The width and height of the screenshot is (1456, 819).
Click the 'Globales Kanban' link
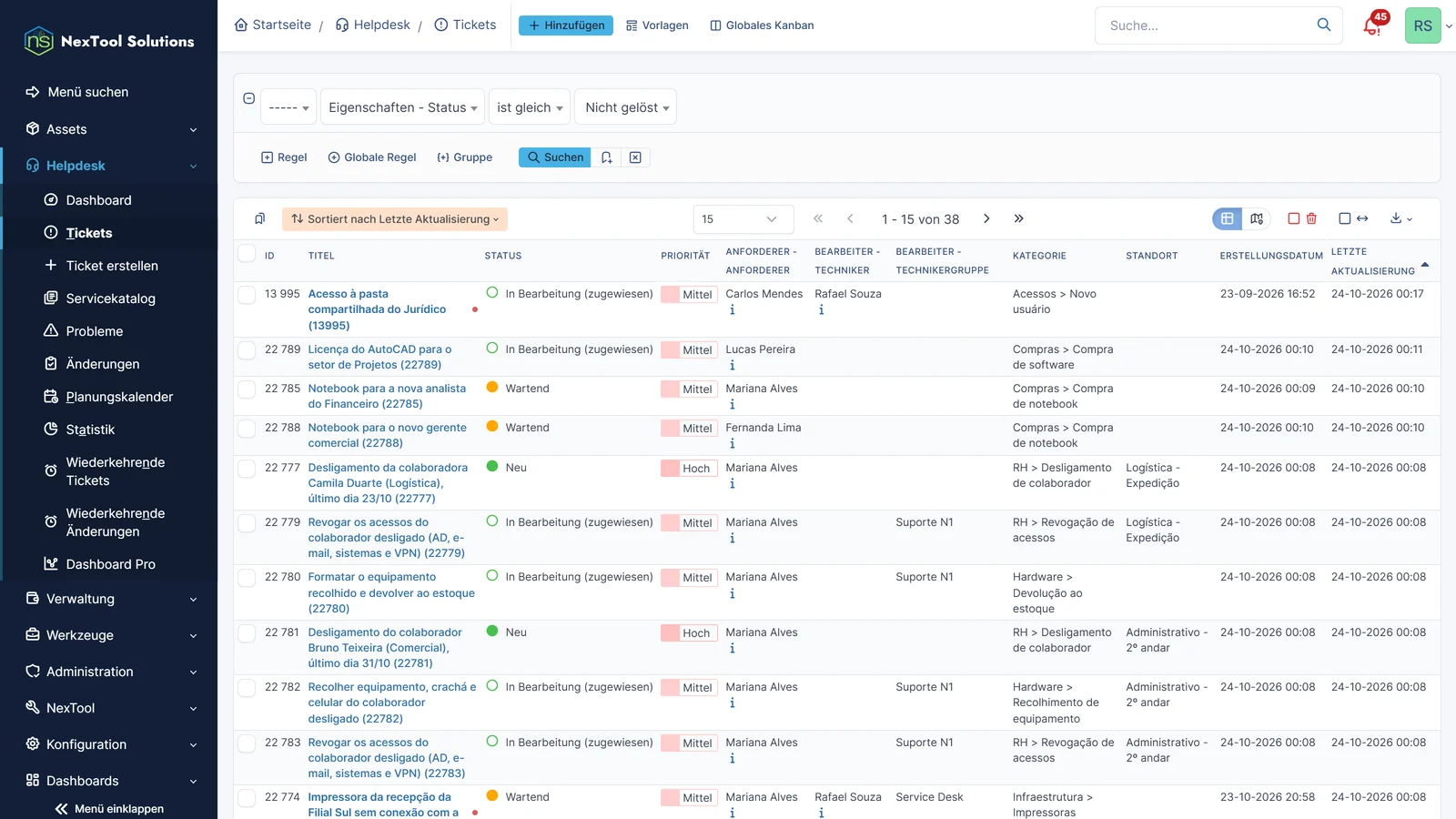[x=762, y=25]
